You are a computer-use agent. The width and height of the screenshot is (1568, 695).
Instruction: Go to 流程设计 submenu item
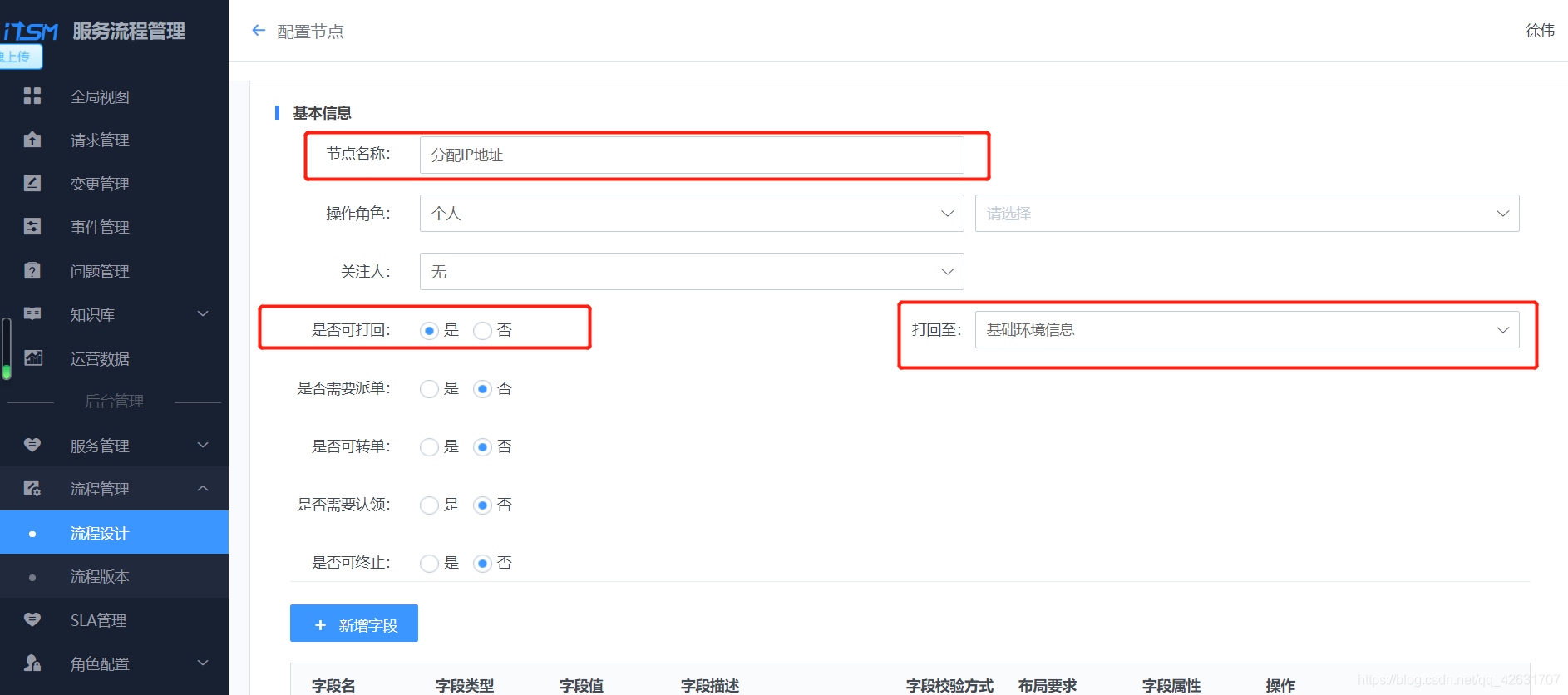[x=114, y=532]
